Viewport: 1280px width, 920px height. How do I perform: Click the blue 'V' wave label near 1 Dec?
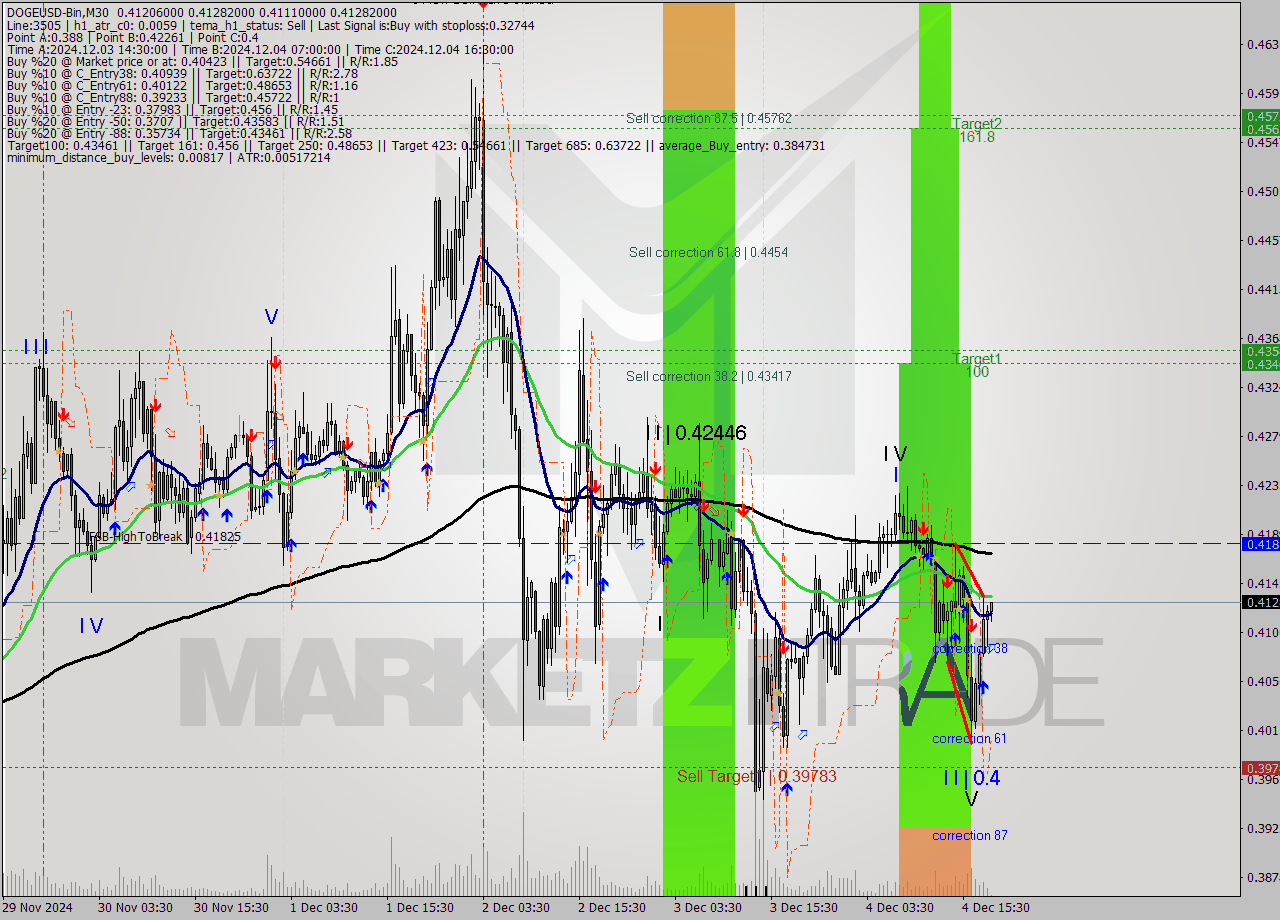(x=271, y=317)
